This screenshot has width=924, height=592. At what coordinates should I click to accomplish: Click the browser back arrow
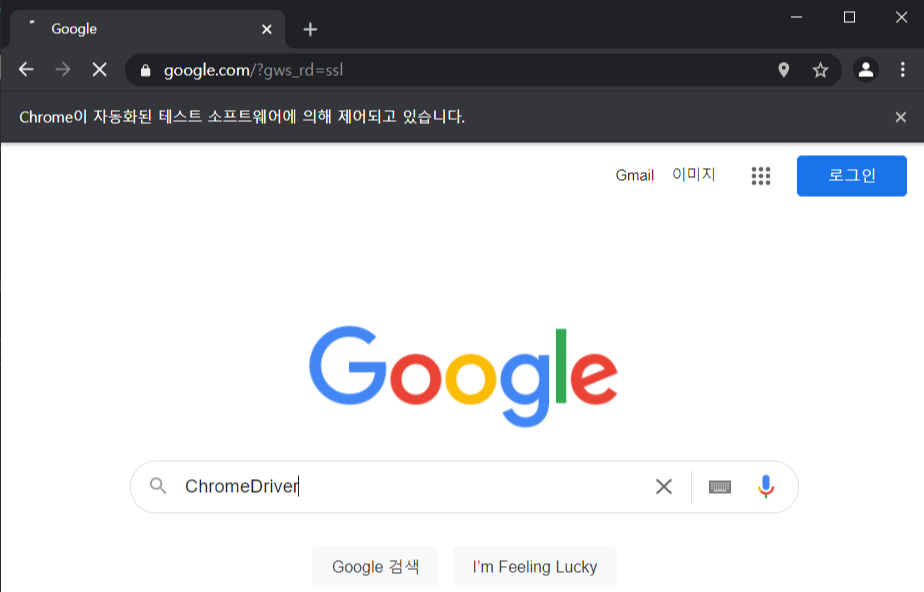coord(26,70)
